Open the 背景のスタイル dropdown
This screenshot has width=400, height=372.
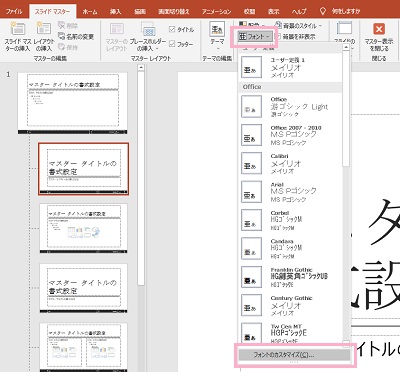298,25
